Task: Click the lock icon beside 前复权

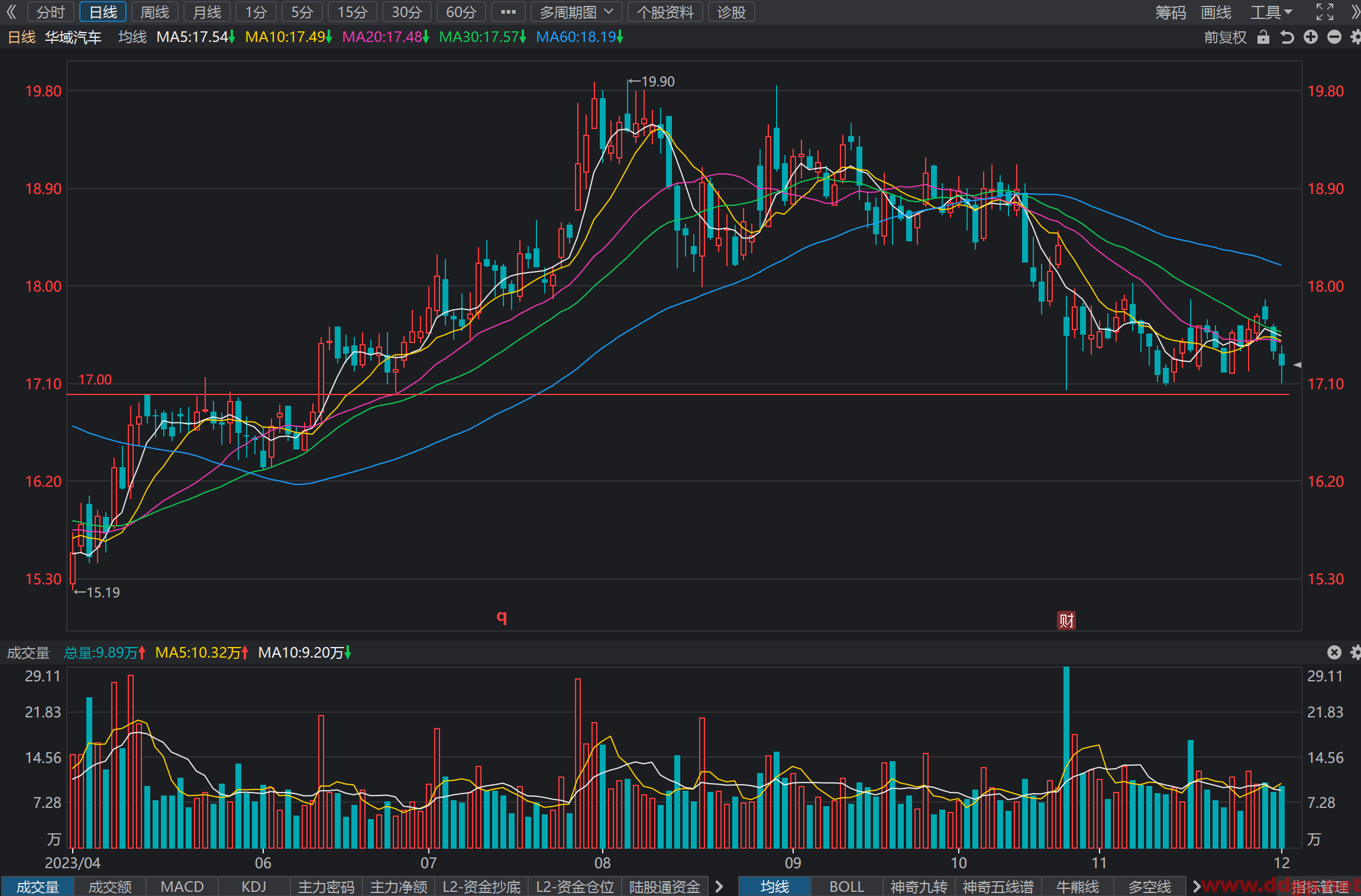Action: pyautogui.click(x=1263, y=37)
